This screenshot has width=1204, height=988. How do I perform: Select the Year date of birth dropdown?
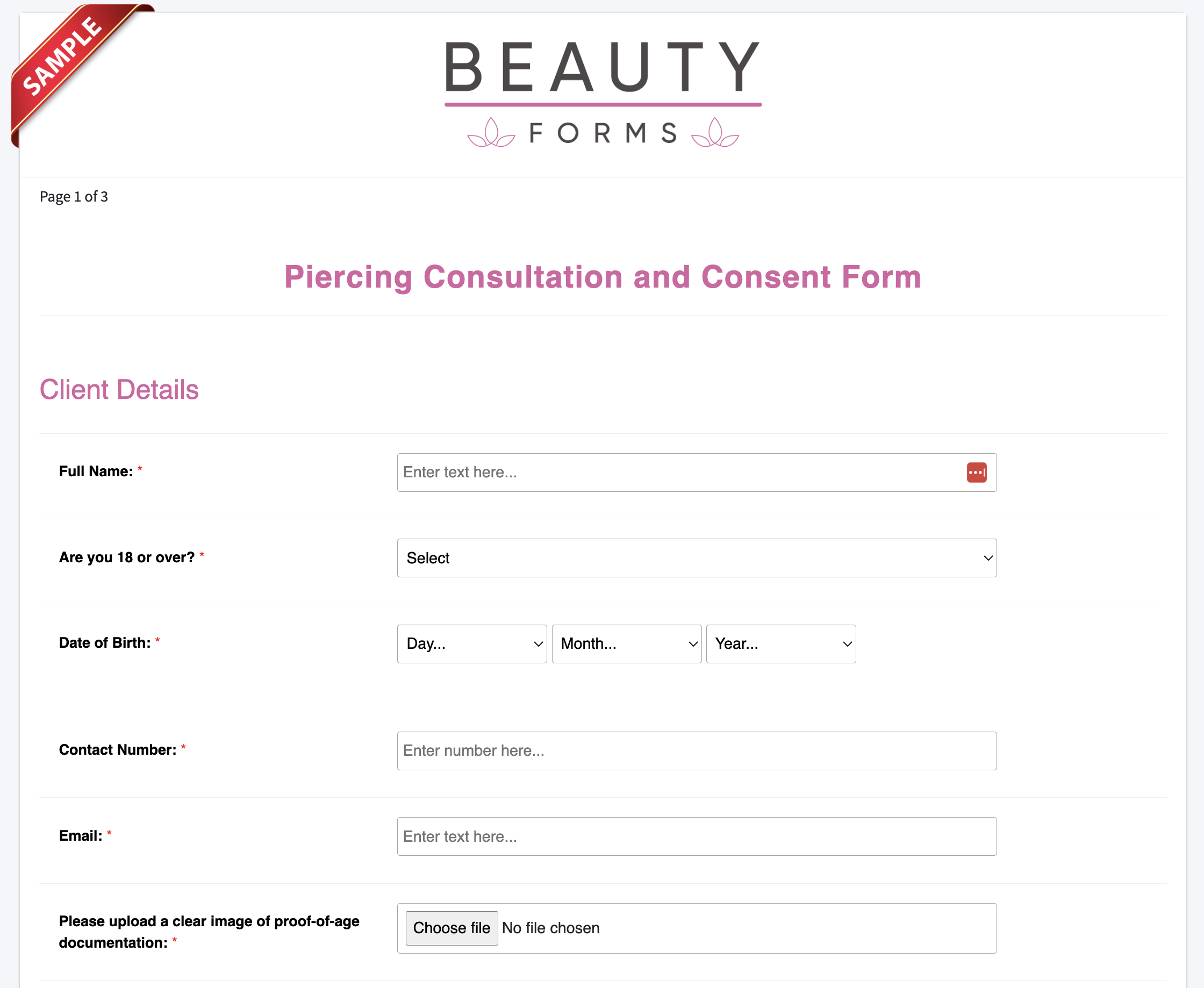[x=779, y=644]
